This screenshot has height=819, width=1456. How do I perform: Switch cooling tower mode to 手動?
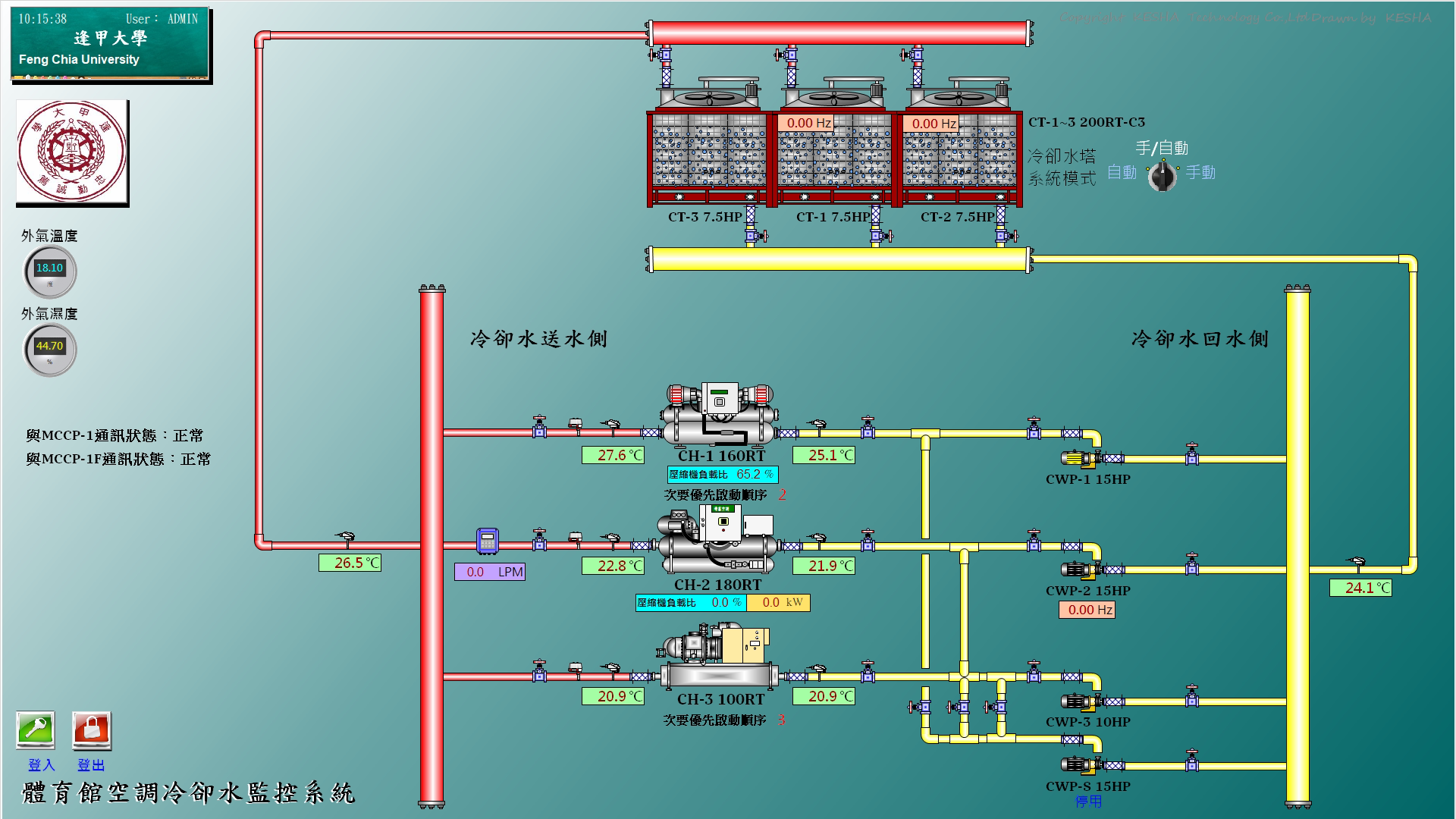(1200, 173)
